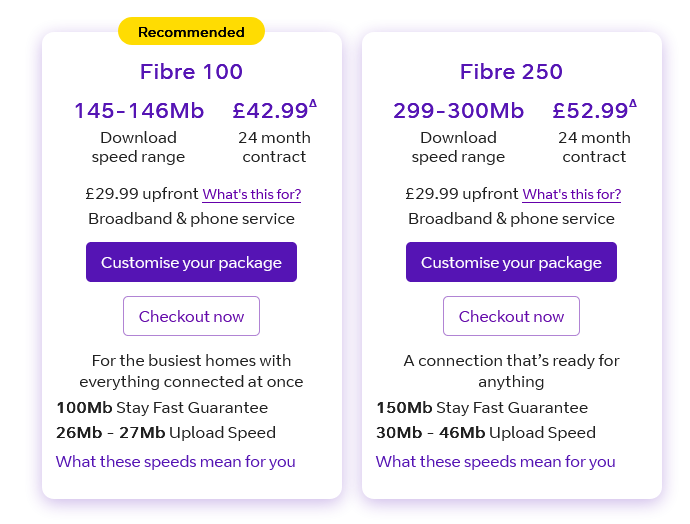Click the Fibre 100 plan heading

point(191,72)
